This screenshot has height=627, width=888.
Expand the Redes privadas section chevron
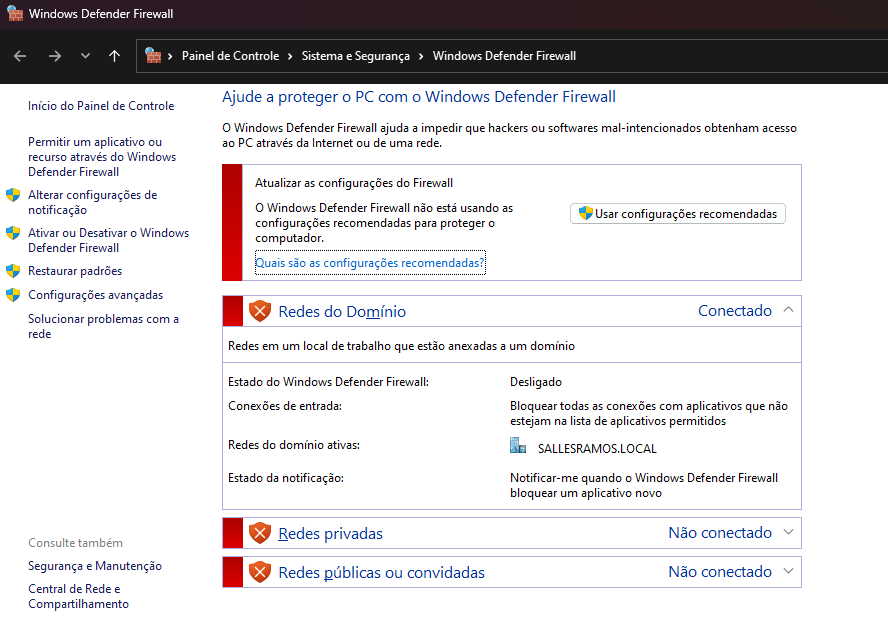788,532
